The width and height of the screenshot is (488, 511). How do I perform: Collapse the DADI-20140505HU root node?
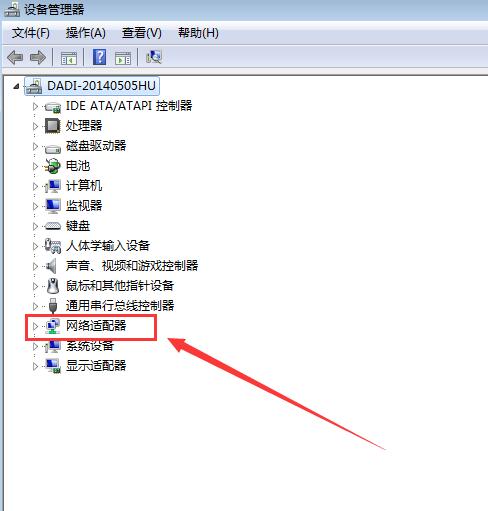16,86
